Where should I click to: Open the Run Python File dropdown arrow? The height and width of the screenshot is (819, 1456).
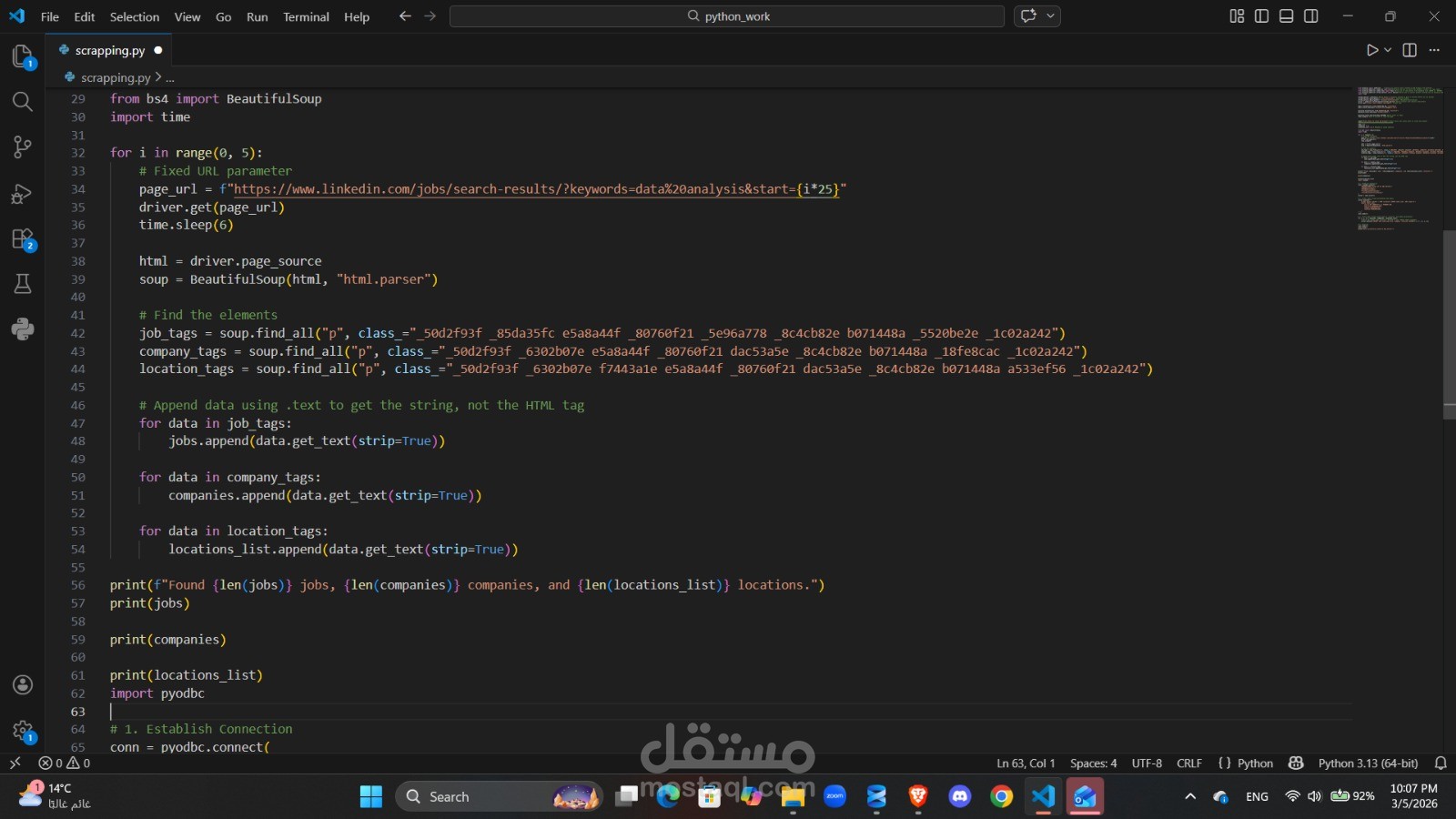click(1388, 50)
